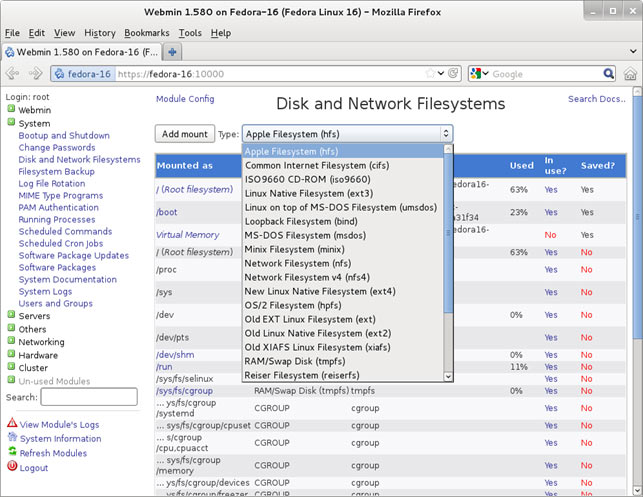Click the dropdown list scroll down arrow

pyautogui.click(x=448, y=376)
